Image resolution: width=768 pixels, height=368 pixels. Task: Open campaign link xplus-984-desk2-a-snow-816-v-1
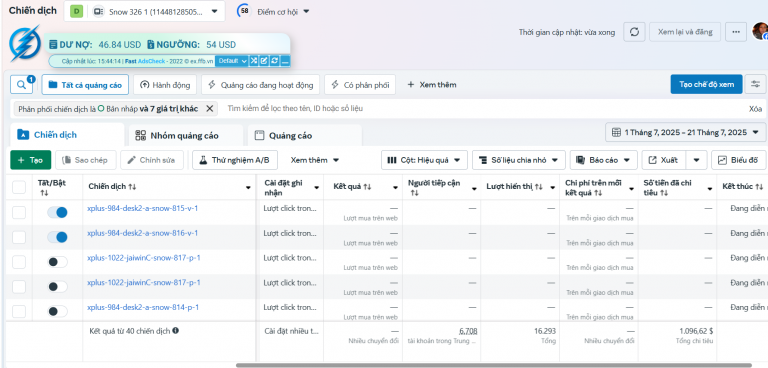[x=143, y=233]
